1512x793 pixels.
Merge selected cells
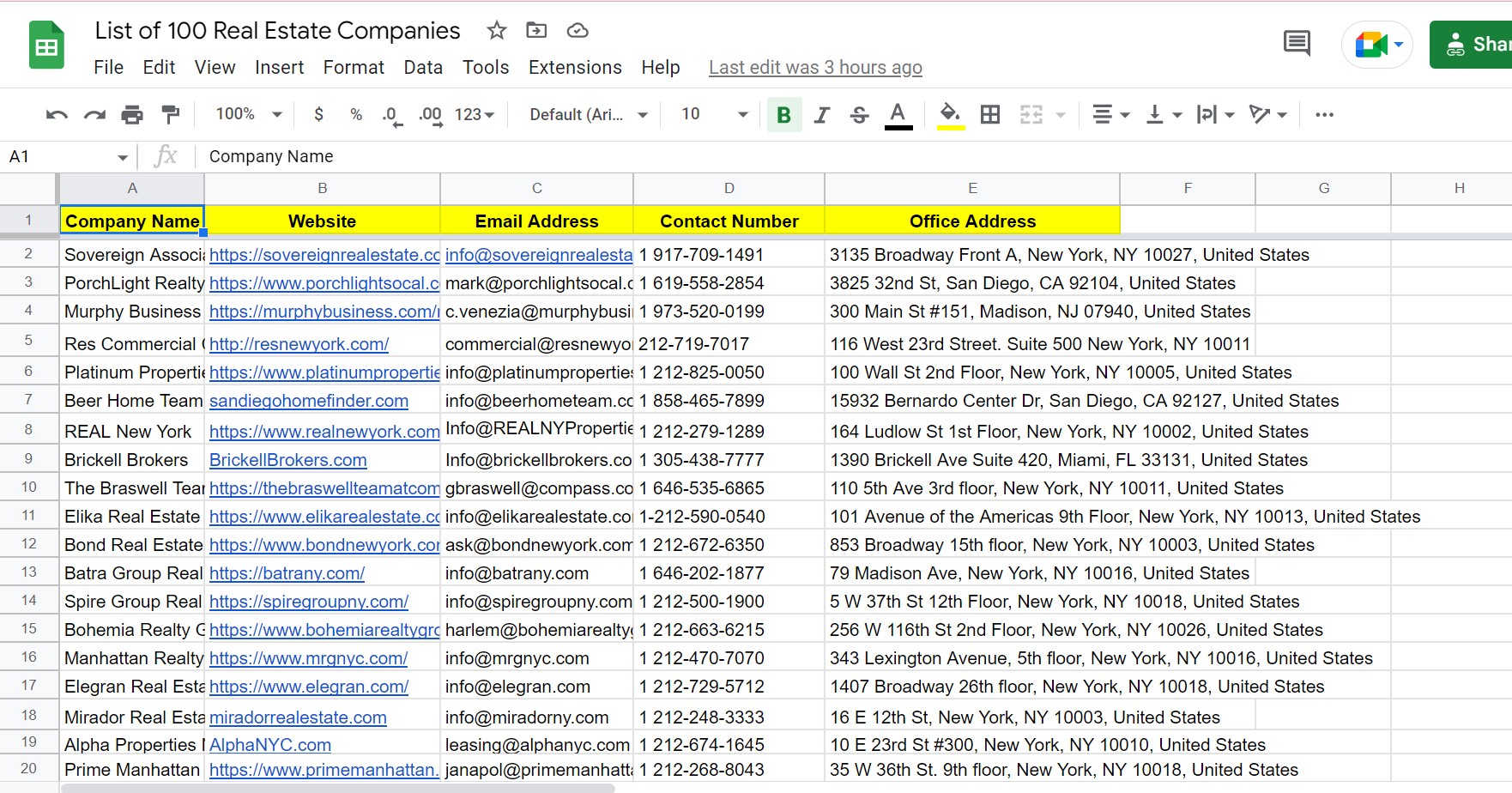[x=1031, y=114]
